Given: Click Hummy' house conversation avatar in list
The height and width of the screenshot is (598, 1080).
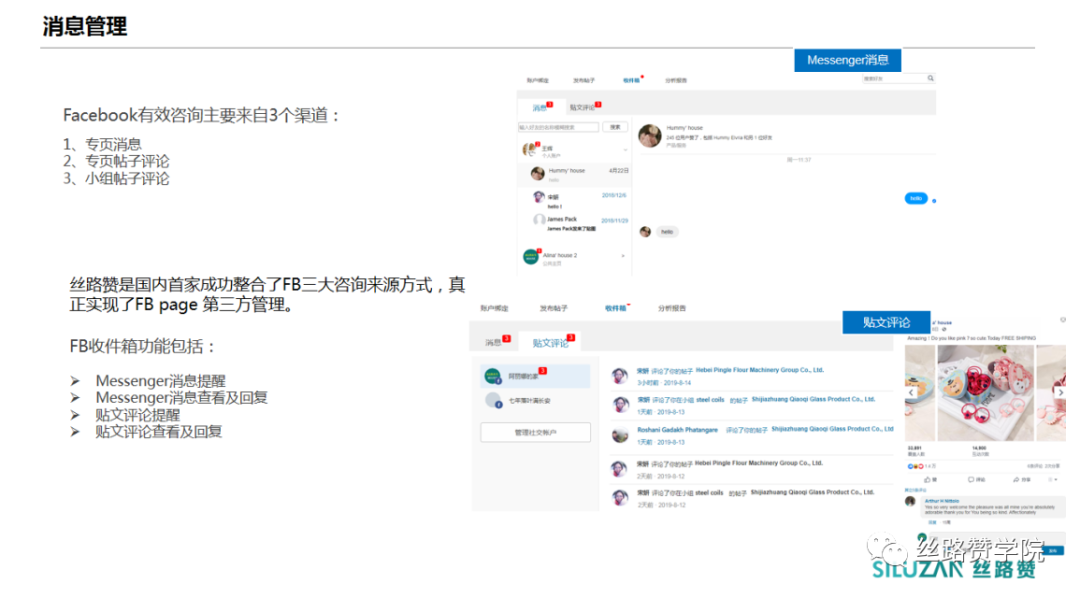Looking at the screenshot, I should point(538,173).
